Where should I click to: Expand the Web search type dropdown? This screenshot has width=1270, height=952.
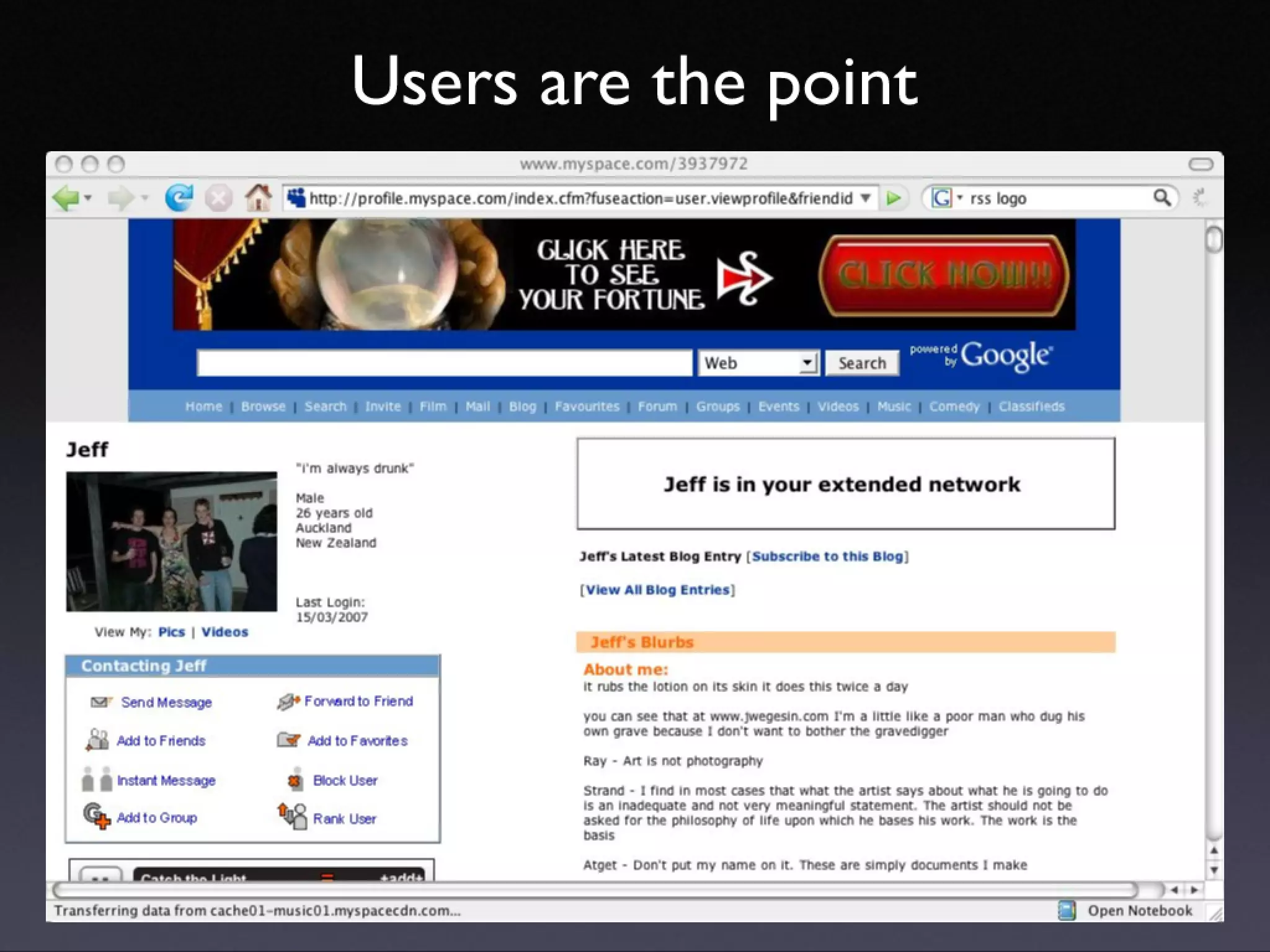coord(806,363)
